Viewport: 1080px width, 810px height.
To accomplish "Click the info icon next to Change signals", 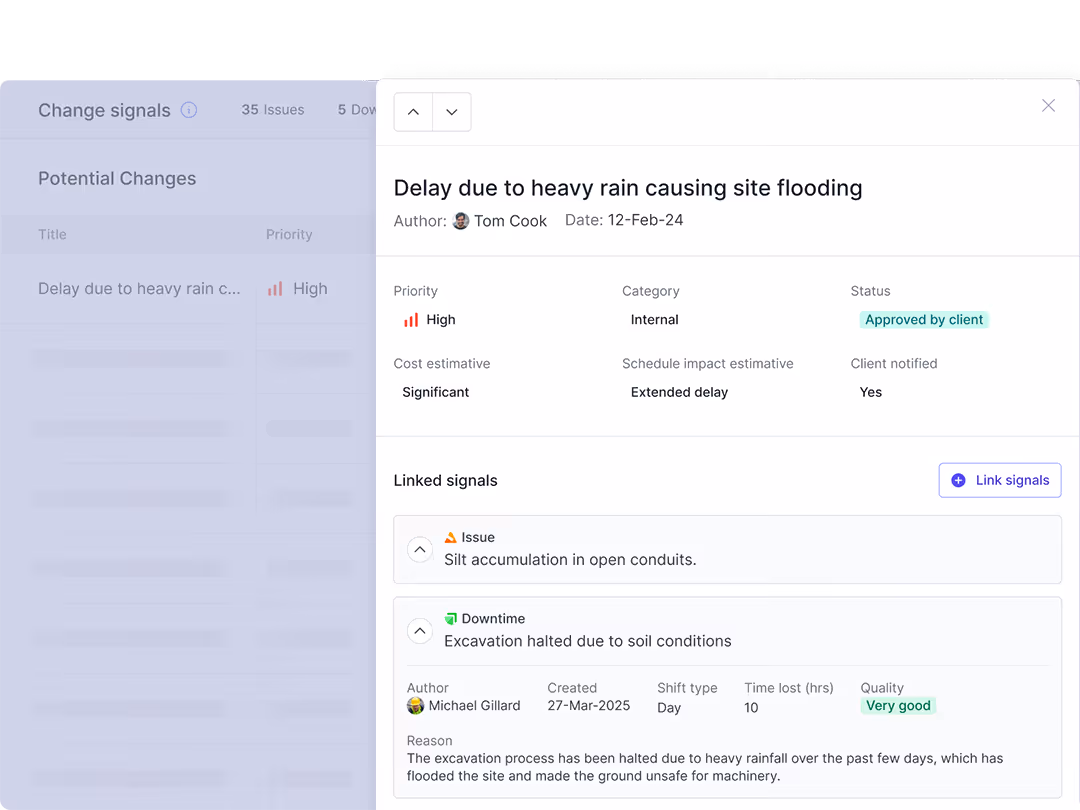I will (x=188, y=110).
